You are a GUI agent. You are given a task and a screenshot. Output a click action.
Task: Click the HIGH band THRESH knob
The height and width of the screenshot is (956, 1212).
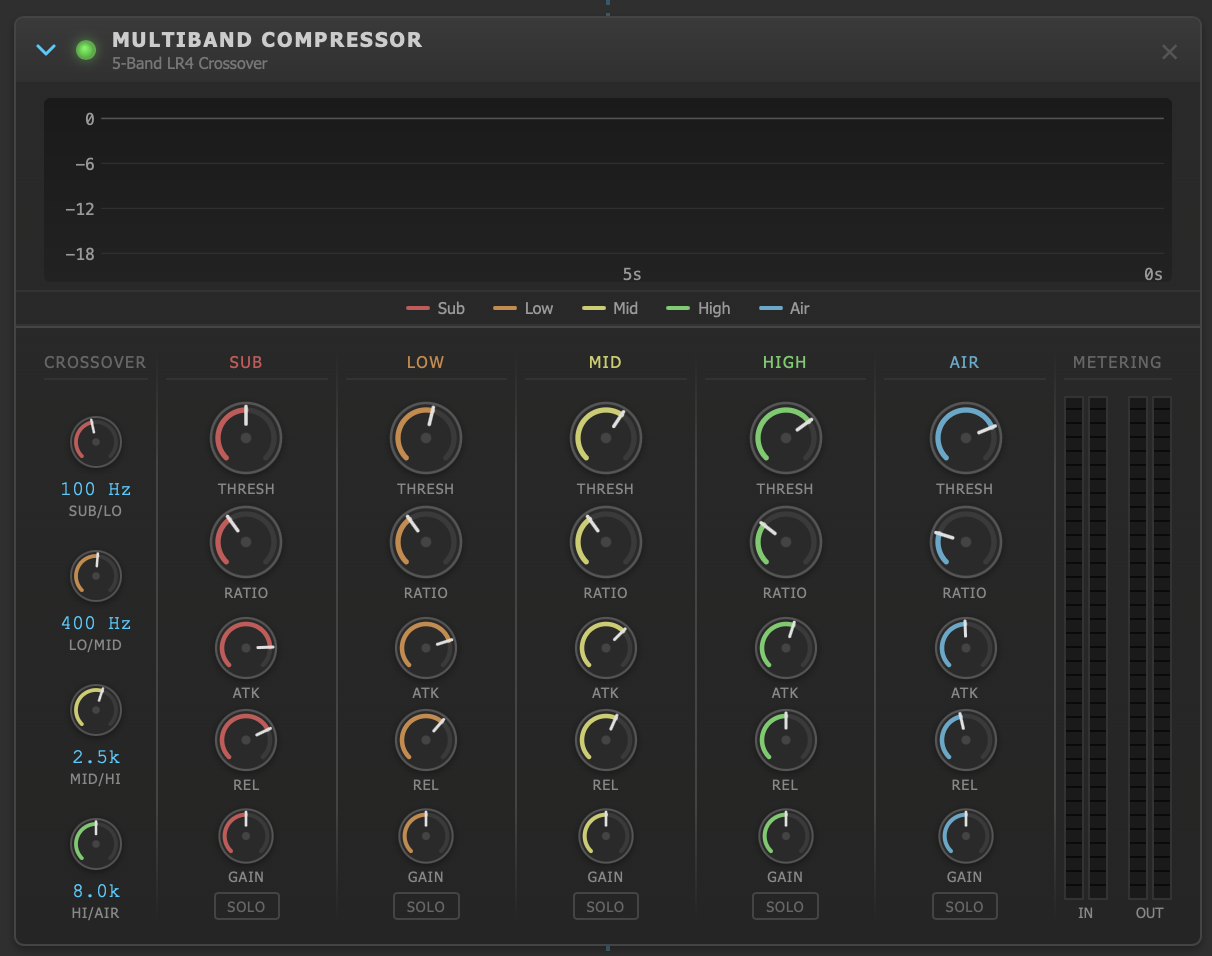click(x=786, y=438)
